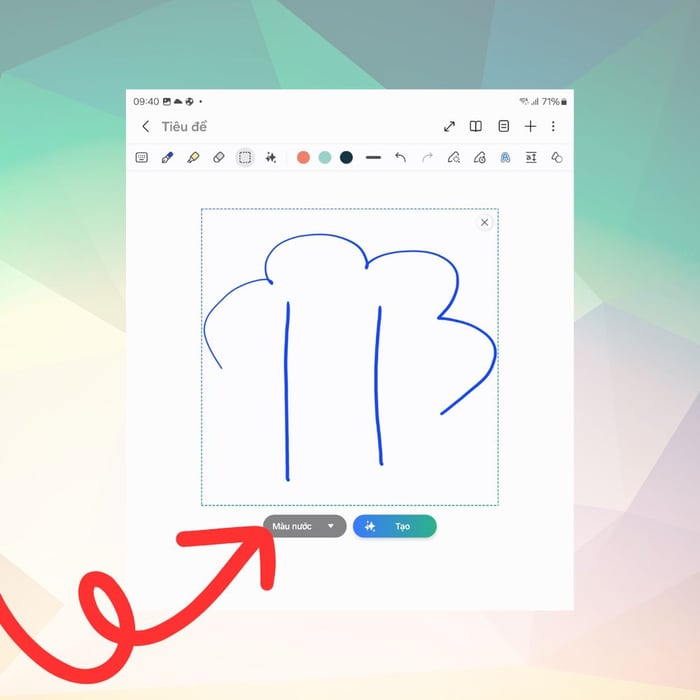This screenshot has height=700, width=700.
Task: Open the handwriting lock/style tool
Action: (x=479, y=157)
